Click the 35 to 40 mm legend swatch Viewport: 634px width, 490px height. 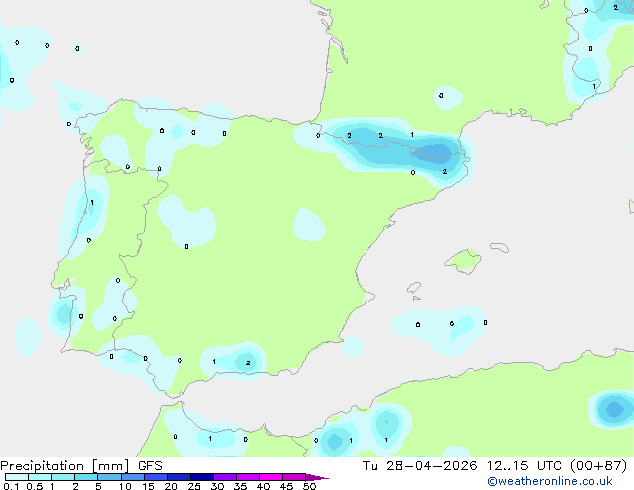tap(247, 477)
